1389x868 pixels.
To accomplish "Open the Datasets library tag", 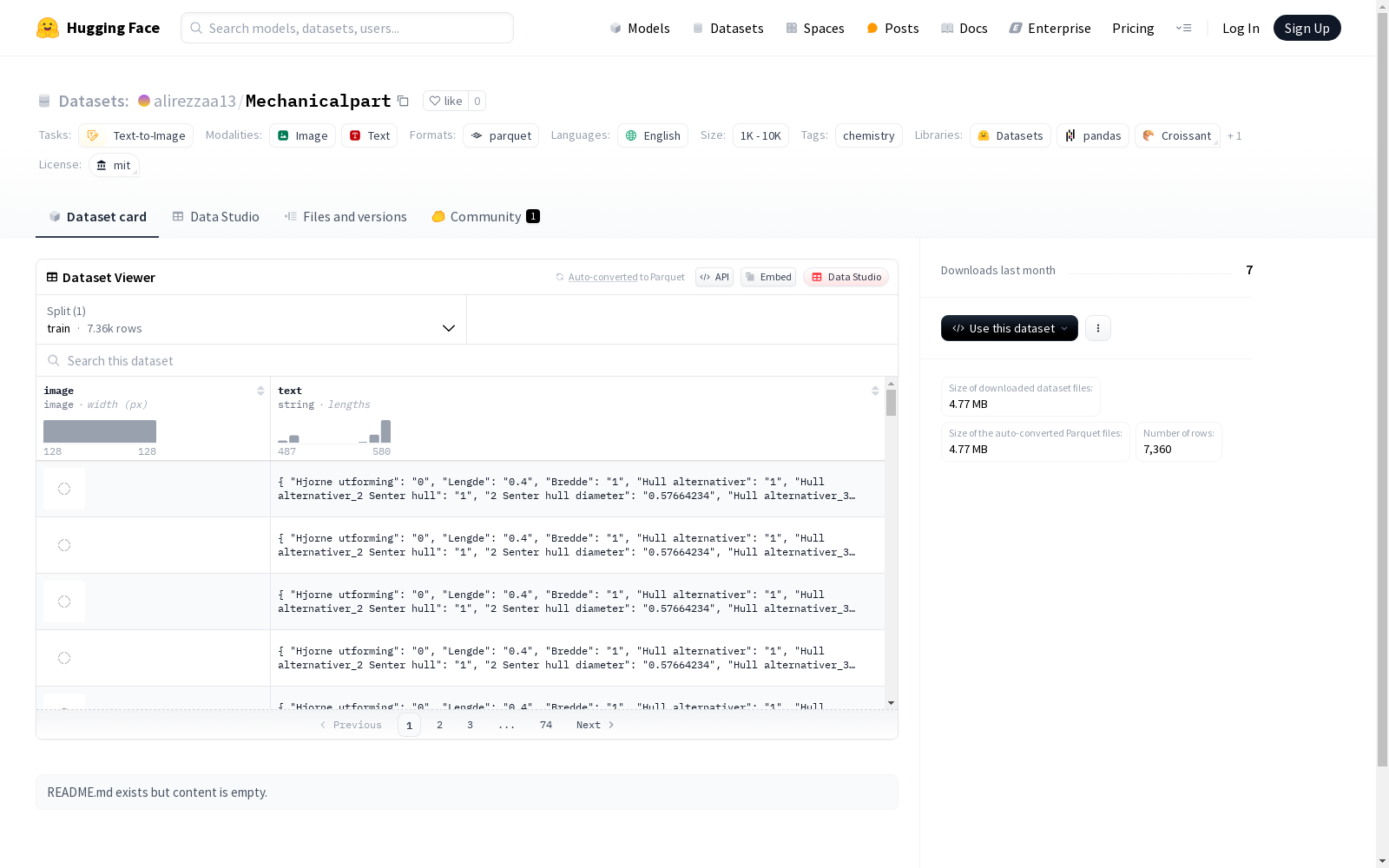I will click(x=1010, y=135).
